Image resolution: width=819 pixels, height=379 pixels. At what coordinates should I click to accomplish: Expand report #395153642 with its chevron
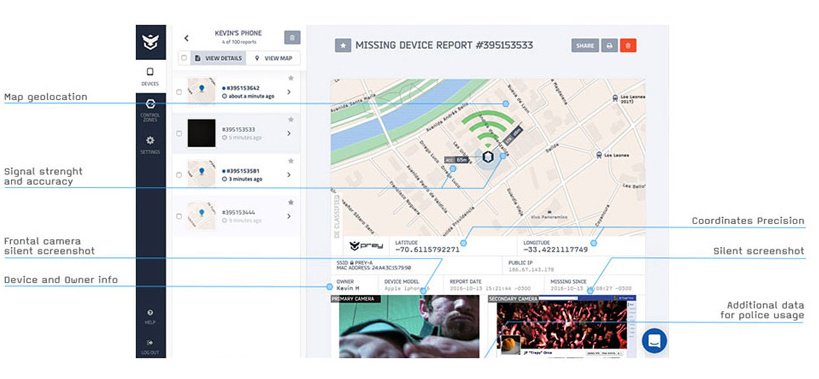tap(289, 92)
